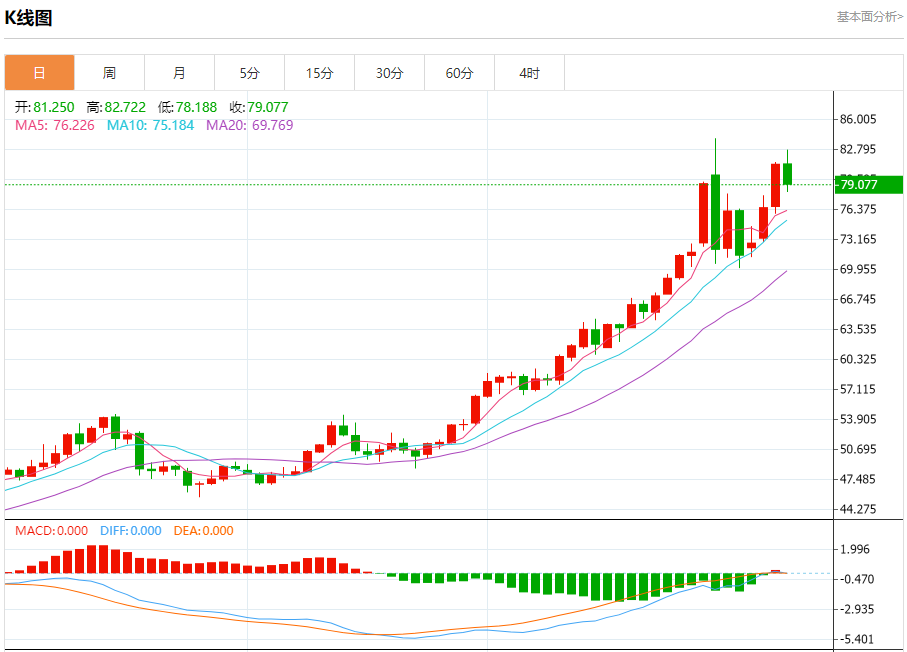Click the DIFF: 0.000 legend label
907x652 pixels.
point(130,531)
